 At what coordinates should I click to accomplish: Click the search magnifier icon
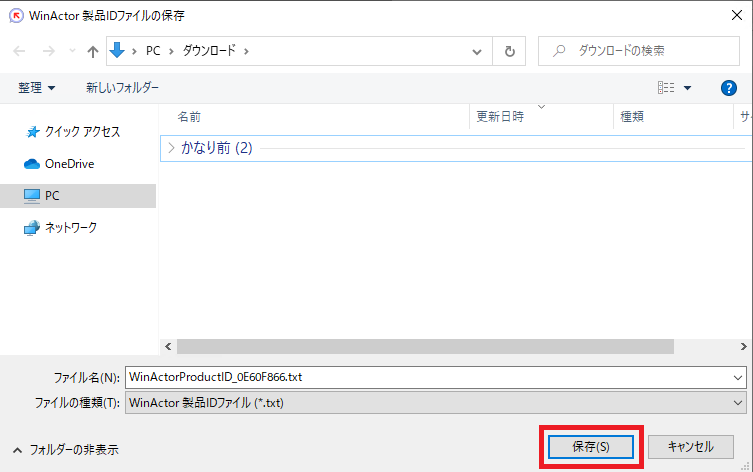(559, 50)
